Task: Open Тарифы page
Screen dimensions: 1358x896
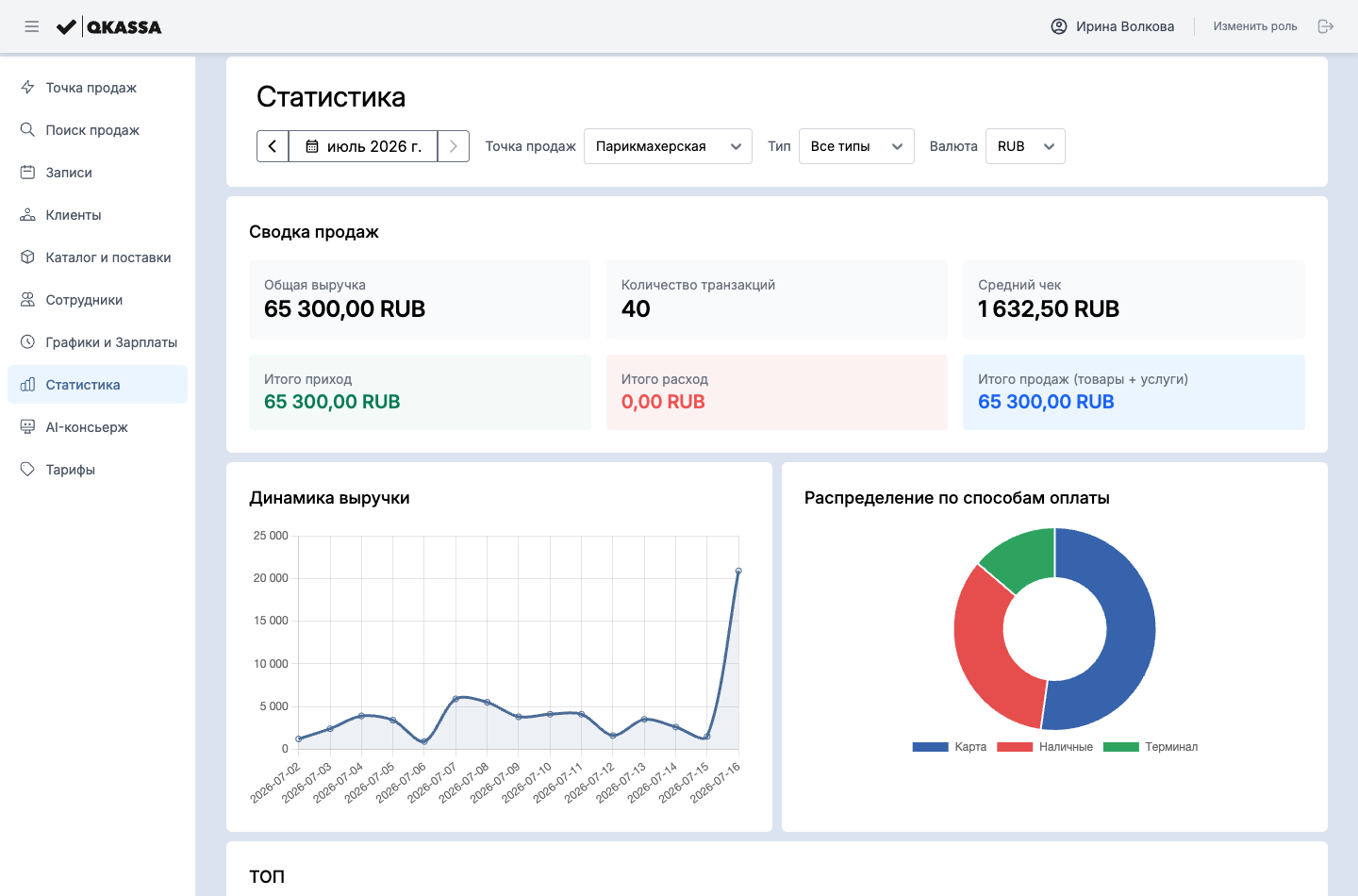Action: pos(98,470)
